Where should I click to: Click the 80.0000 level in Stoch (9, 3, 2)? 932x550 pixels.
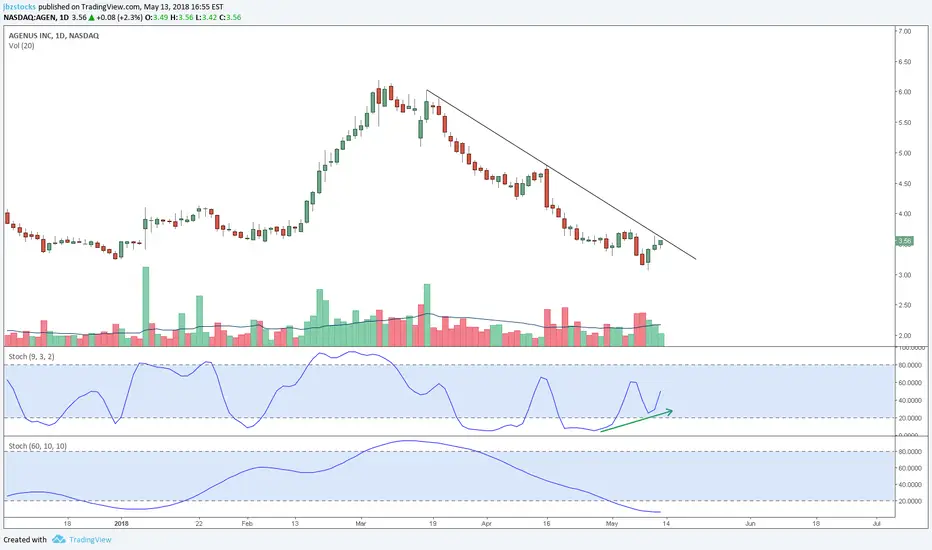pyautogui.click(x=909, y=365)
